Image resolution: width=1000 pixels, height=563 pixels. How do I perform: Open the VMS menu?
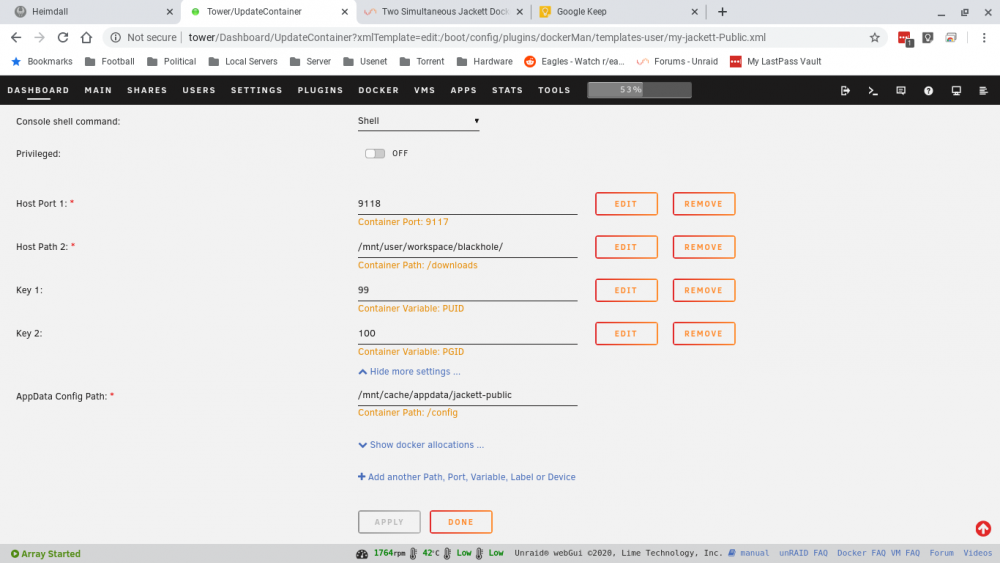pos(424,91)
